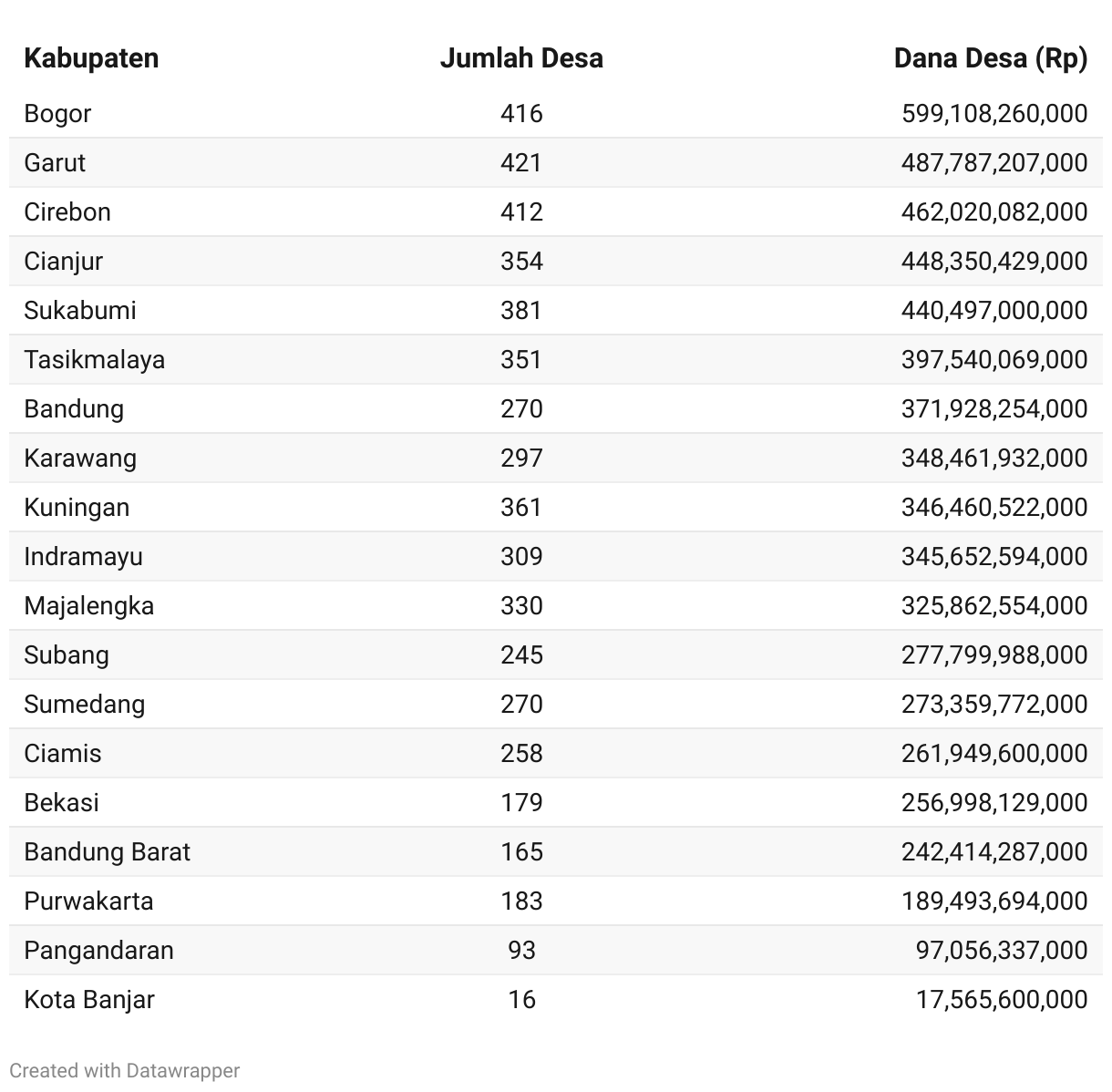Click Majalengka's Dana Desa value 325,862,554,000

click(x=994, y=606)
